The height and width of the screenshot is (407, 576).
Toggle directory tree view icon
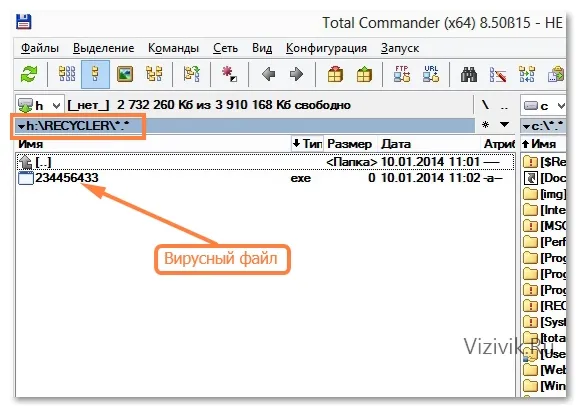(x=154, y=75)
